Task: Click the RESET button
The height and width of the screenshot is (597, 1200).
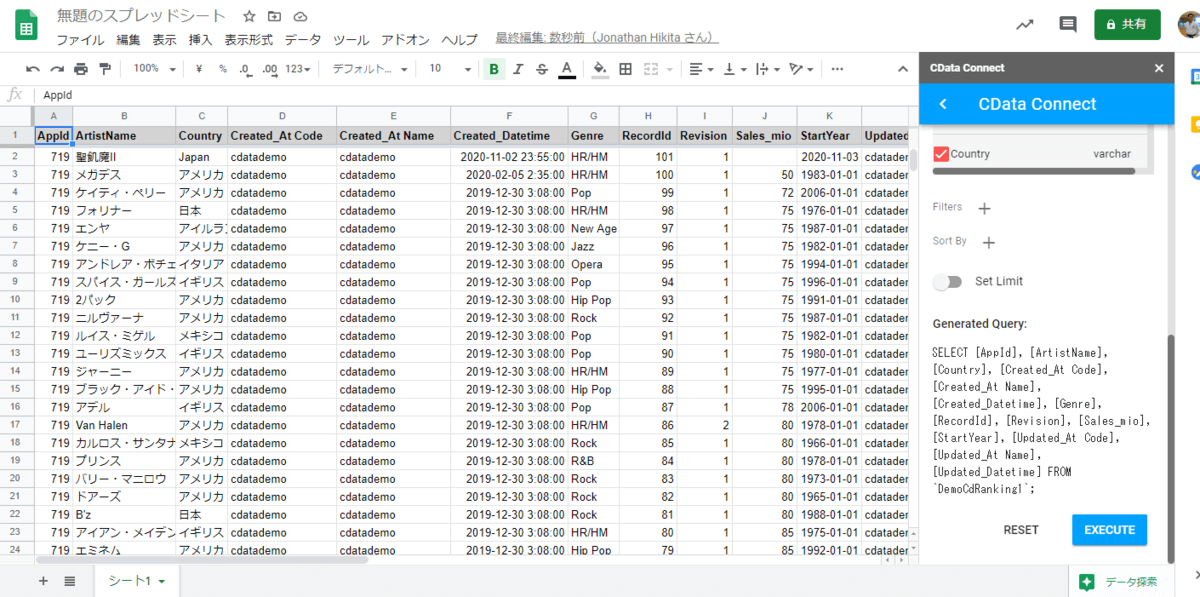Action: 1021,530
